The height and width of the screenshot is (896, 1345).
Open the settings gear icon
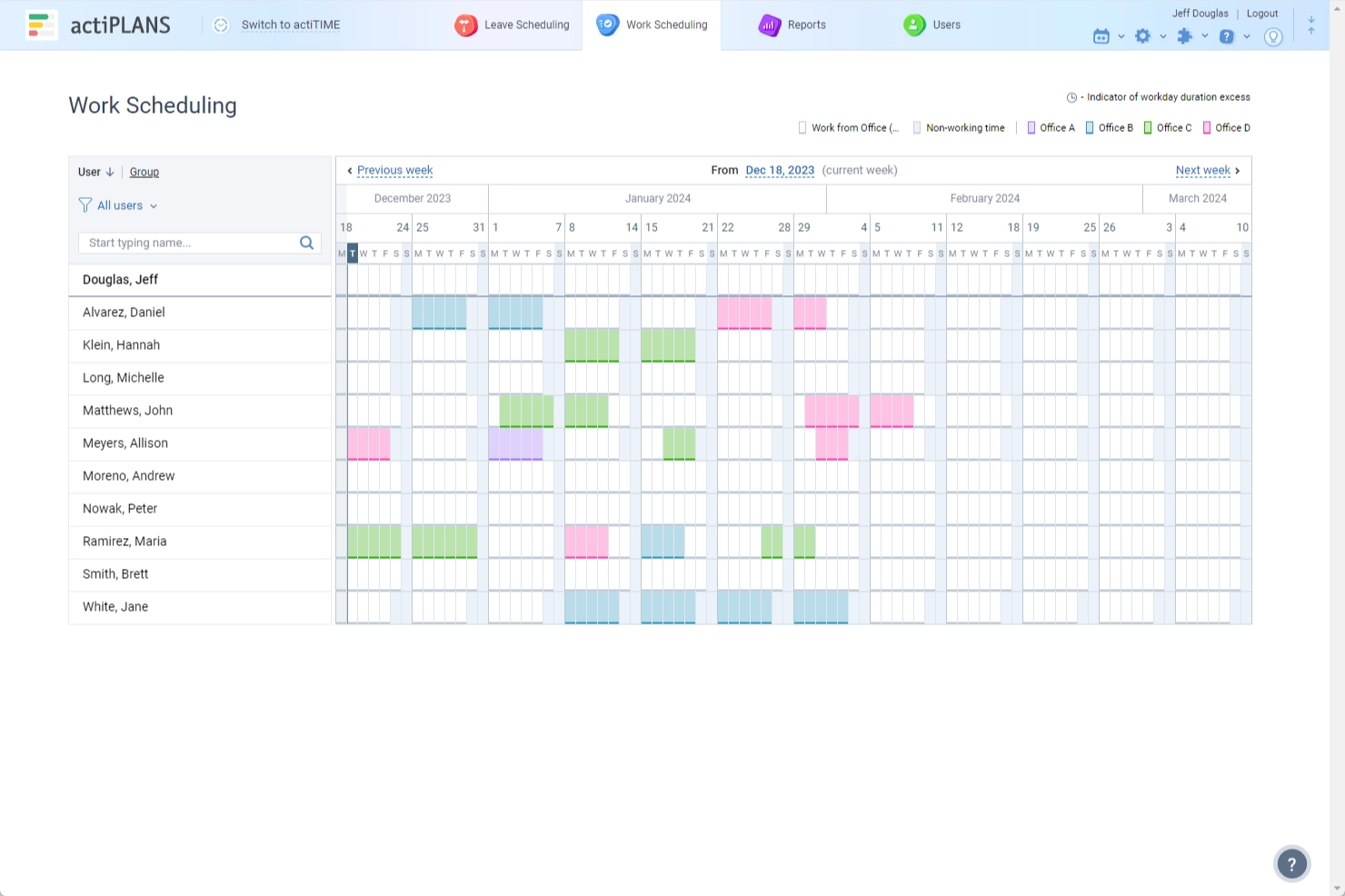[1142, 36]
